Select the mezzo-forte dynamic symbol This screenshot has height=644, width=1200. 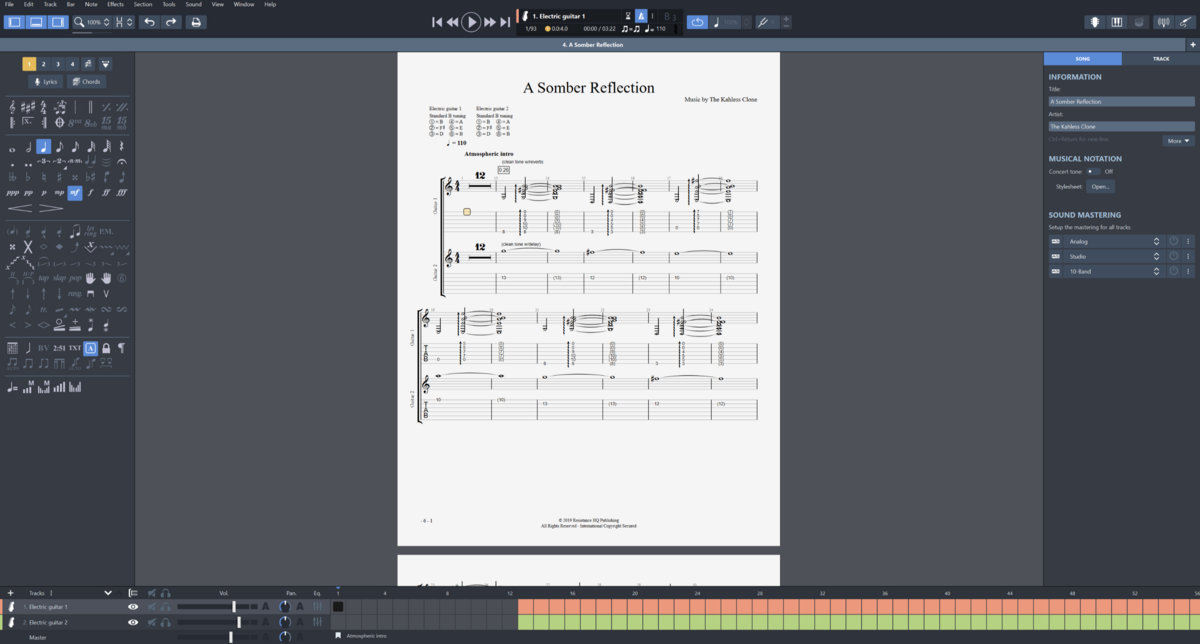coord(75,192)
